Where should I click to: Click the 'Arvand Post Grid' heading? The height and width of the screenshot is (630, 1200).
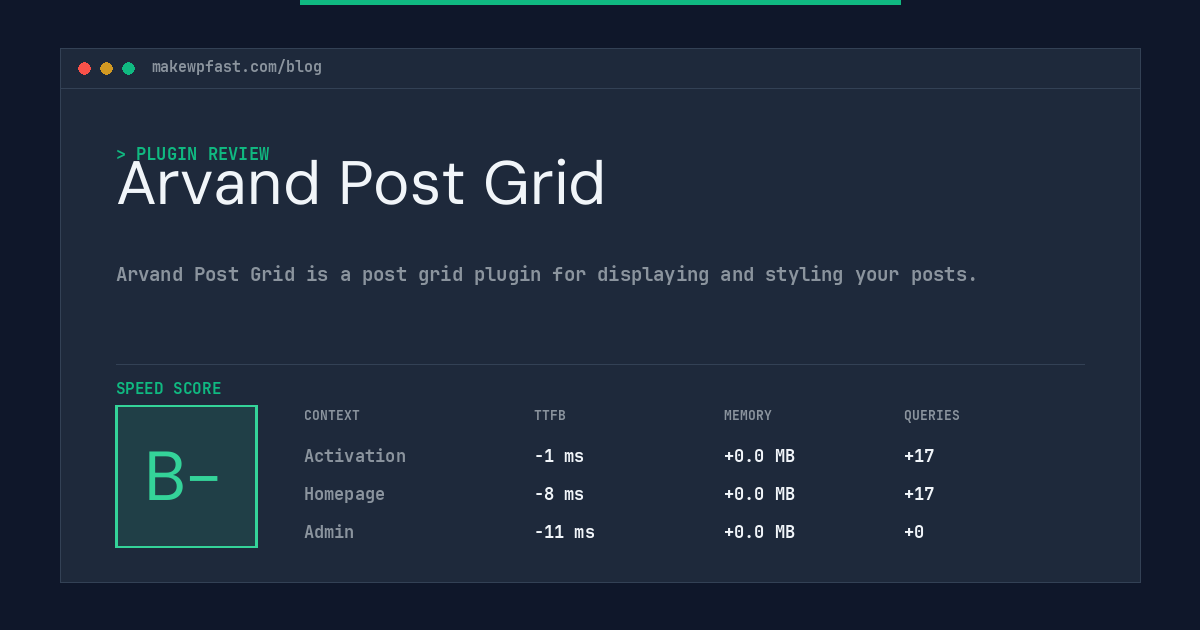[361, 184]
